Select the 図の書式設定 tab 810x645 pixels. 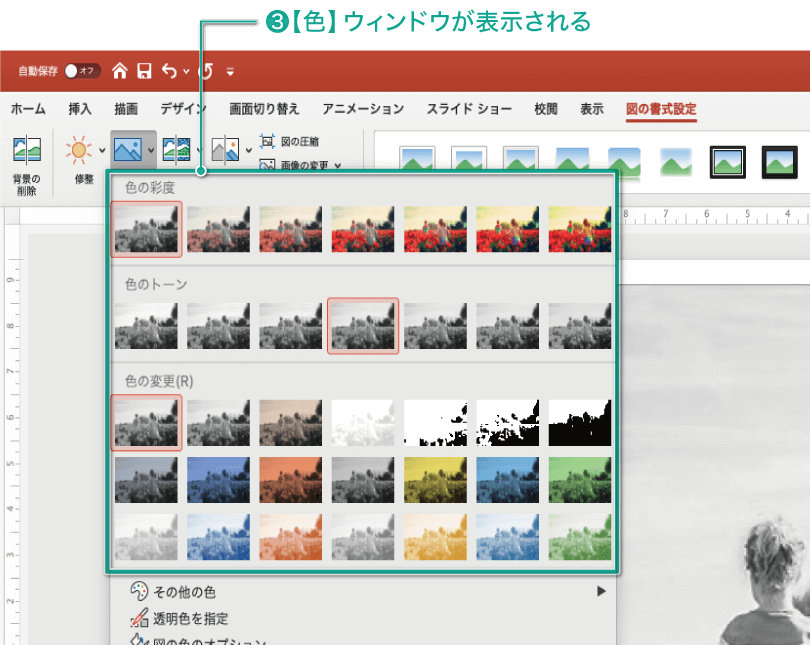tap(661, 109)
